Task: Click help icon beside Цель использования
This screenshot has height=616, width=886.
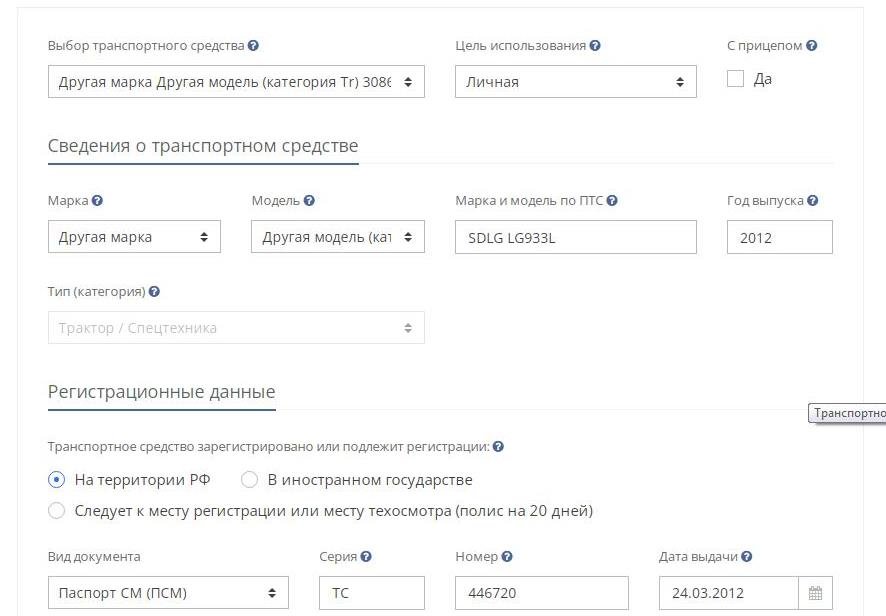Action: (595, 46)
